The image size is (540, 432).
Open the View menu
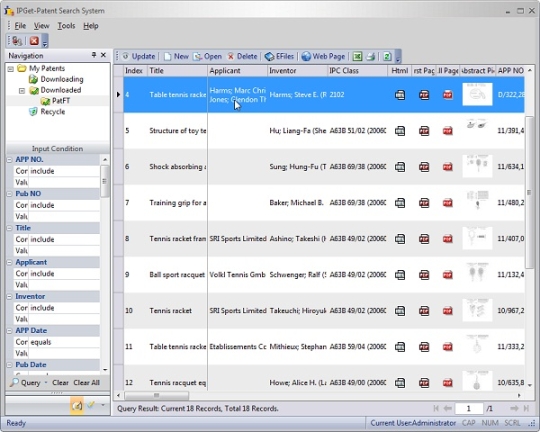pyautogui.click(x=41, y=26)
